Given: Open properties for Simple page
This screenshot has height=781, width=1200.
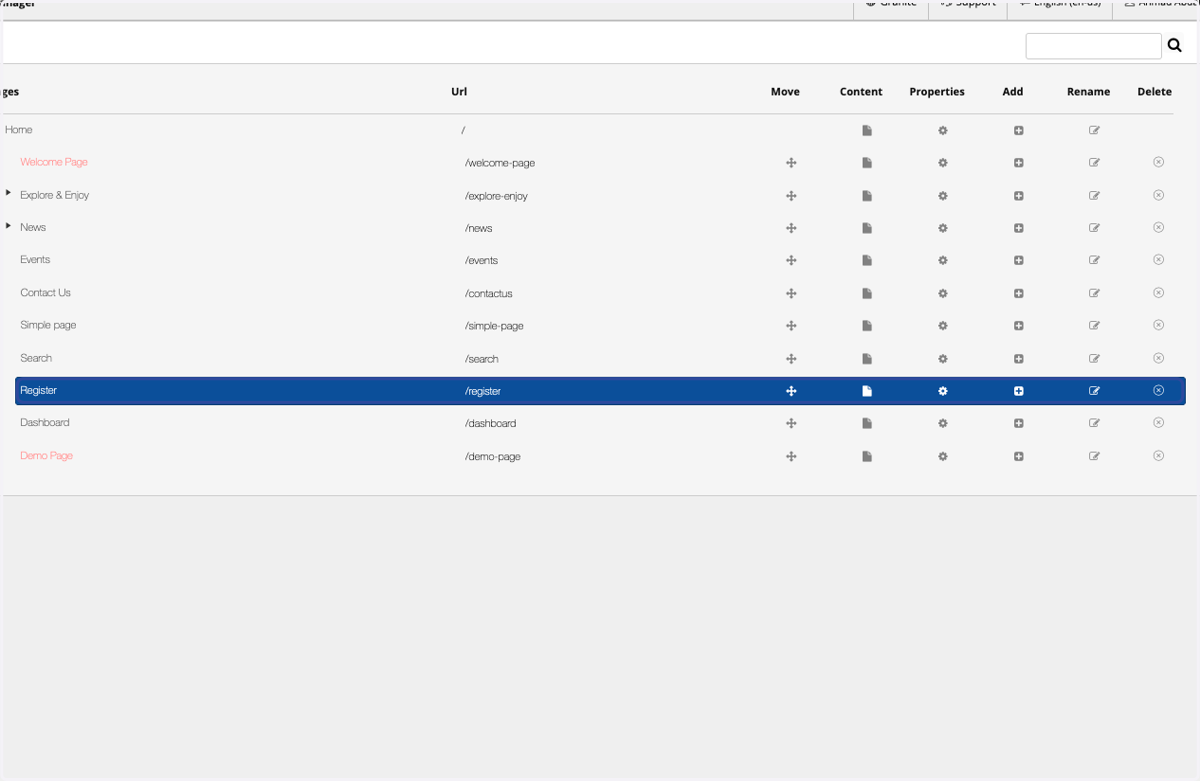Looking at the screenshot, I should [x=942, y=326].
